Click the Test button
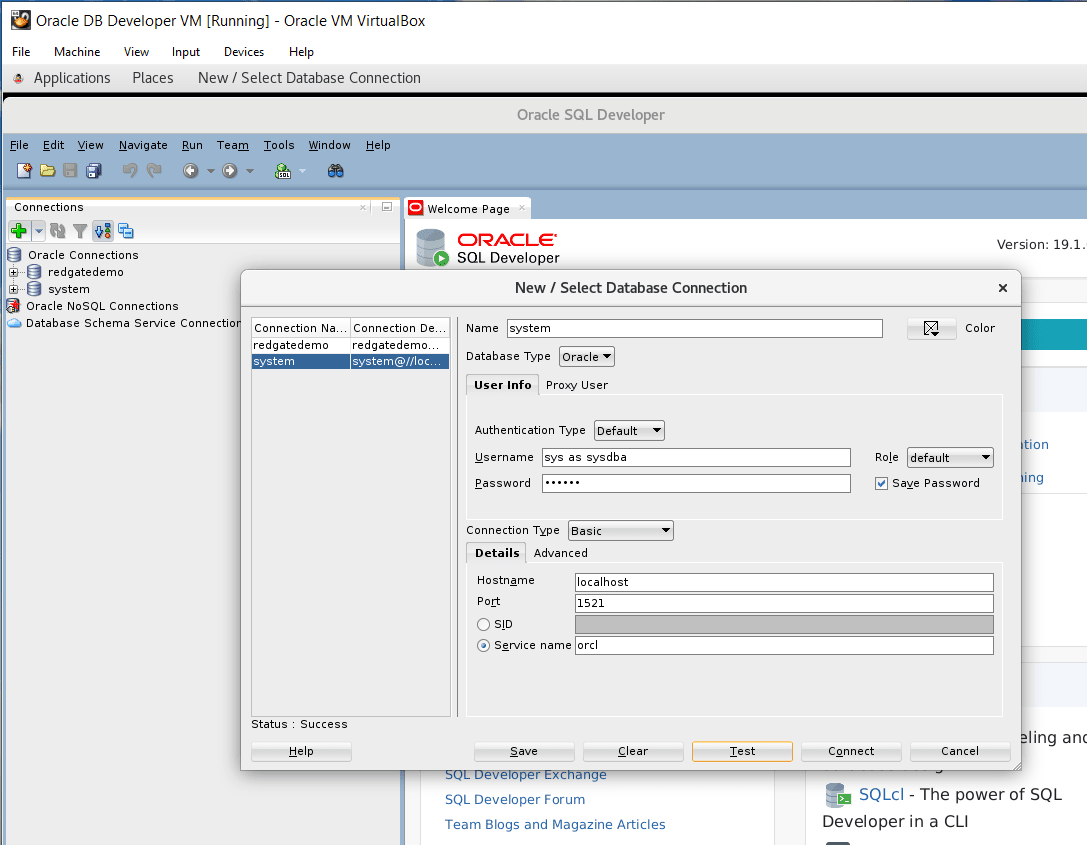The image size is (1087, 845). click(742, 751)
